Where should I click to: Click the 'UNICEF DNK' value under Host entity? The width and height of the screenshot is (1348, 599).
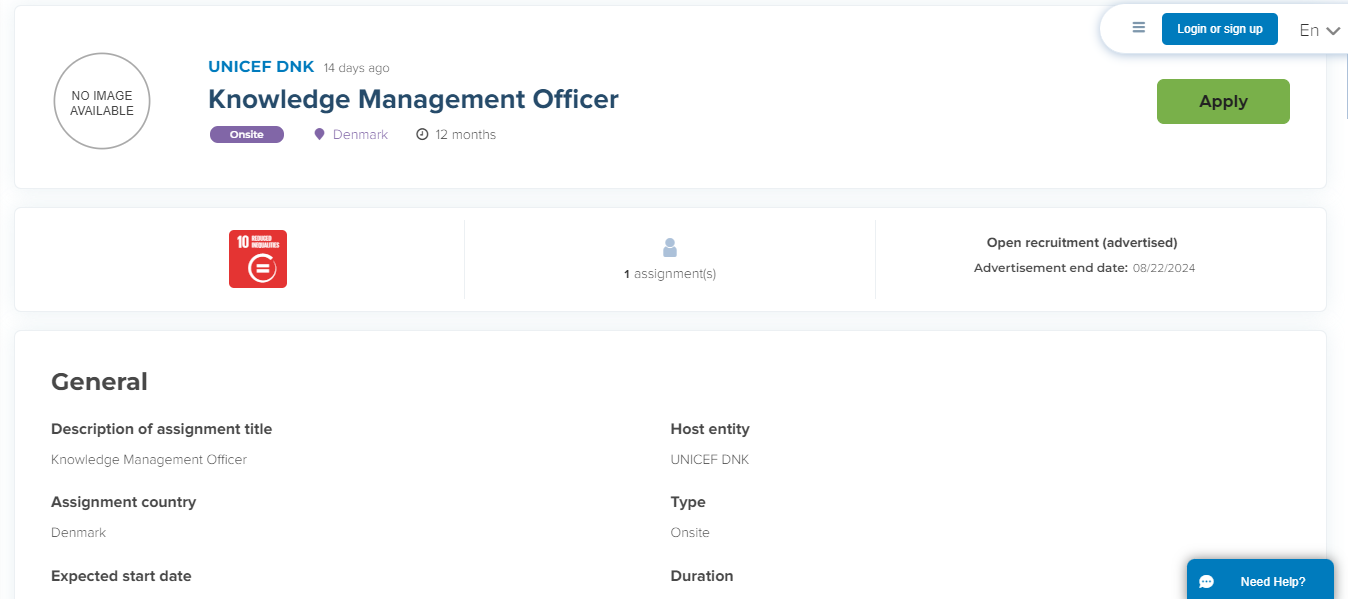point(709,460)
